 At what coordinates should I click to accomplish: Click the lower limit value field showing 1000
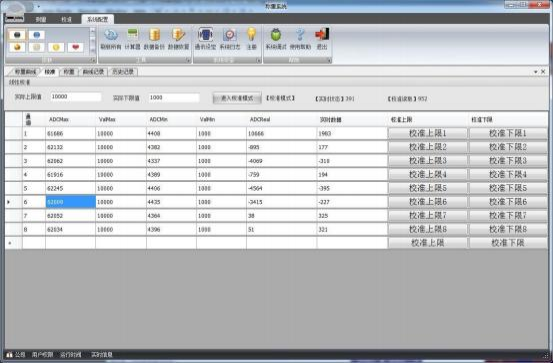[x=174, y=98]
